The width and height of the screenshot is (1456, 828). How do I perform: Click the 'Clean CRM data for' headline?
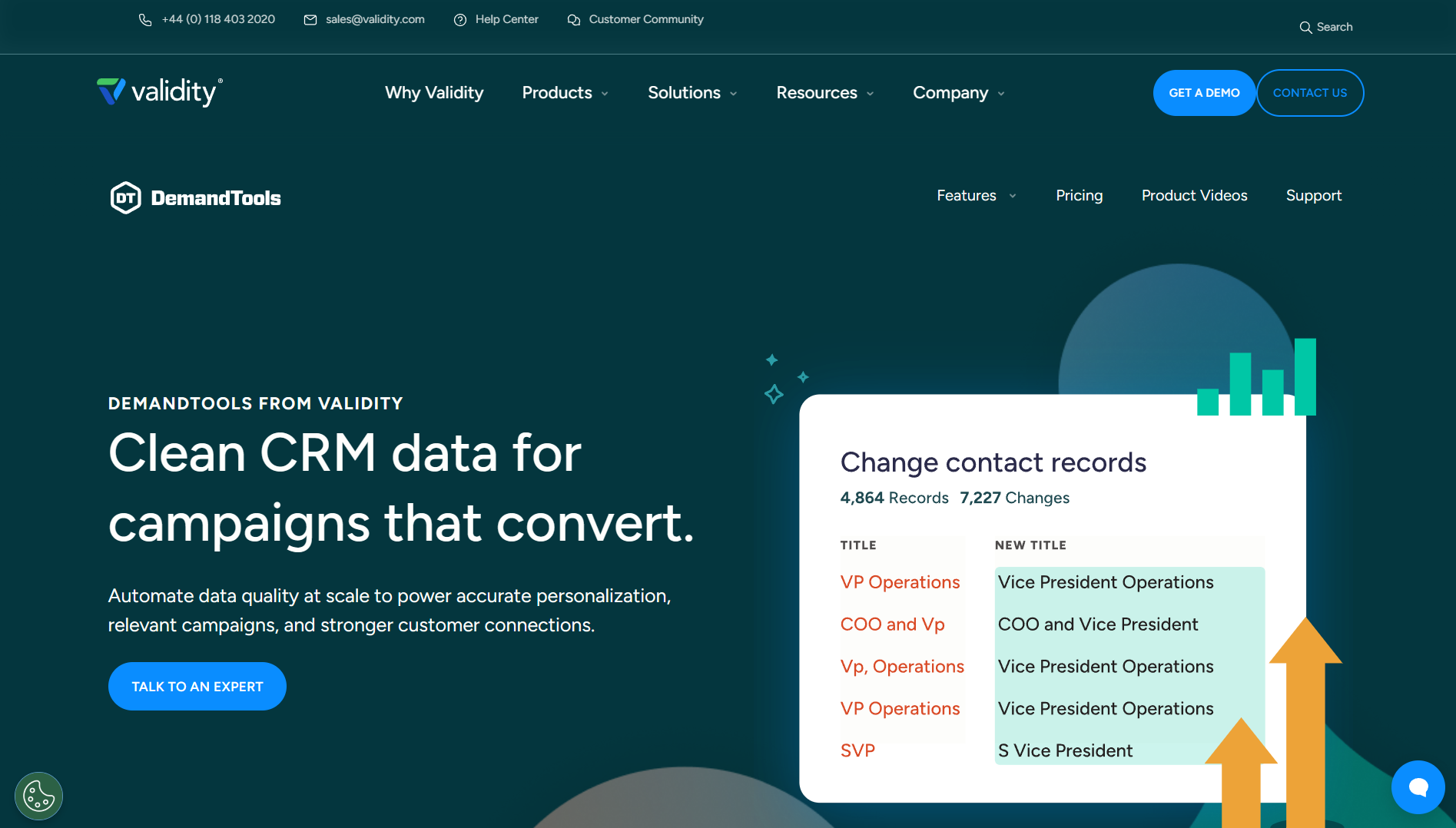point(345,452)
